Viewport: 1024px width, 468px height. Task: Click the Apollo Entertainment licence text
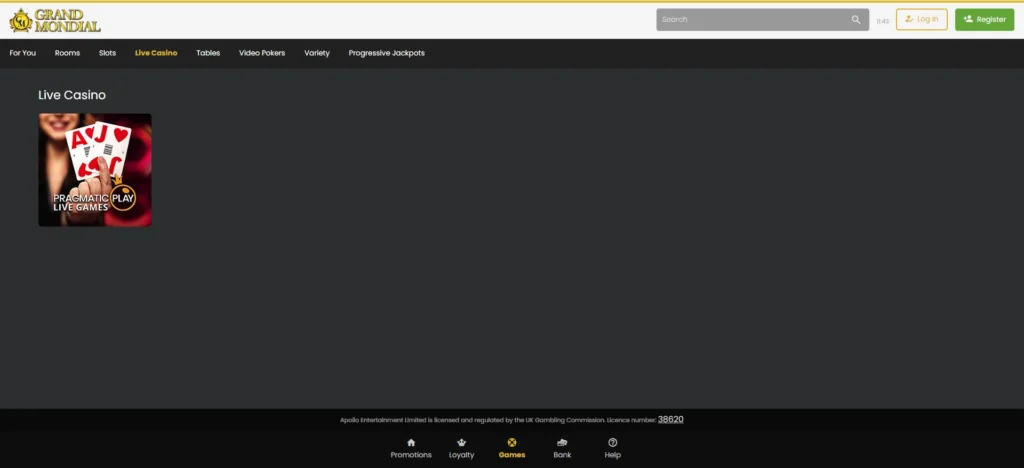coord(498,420)
